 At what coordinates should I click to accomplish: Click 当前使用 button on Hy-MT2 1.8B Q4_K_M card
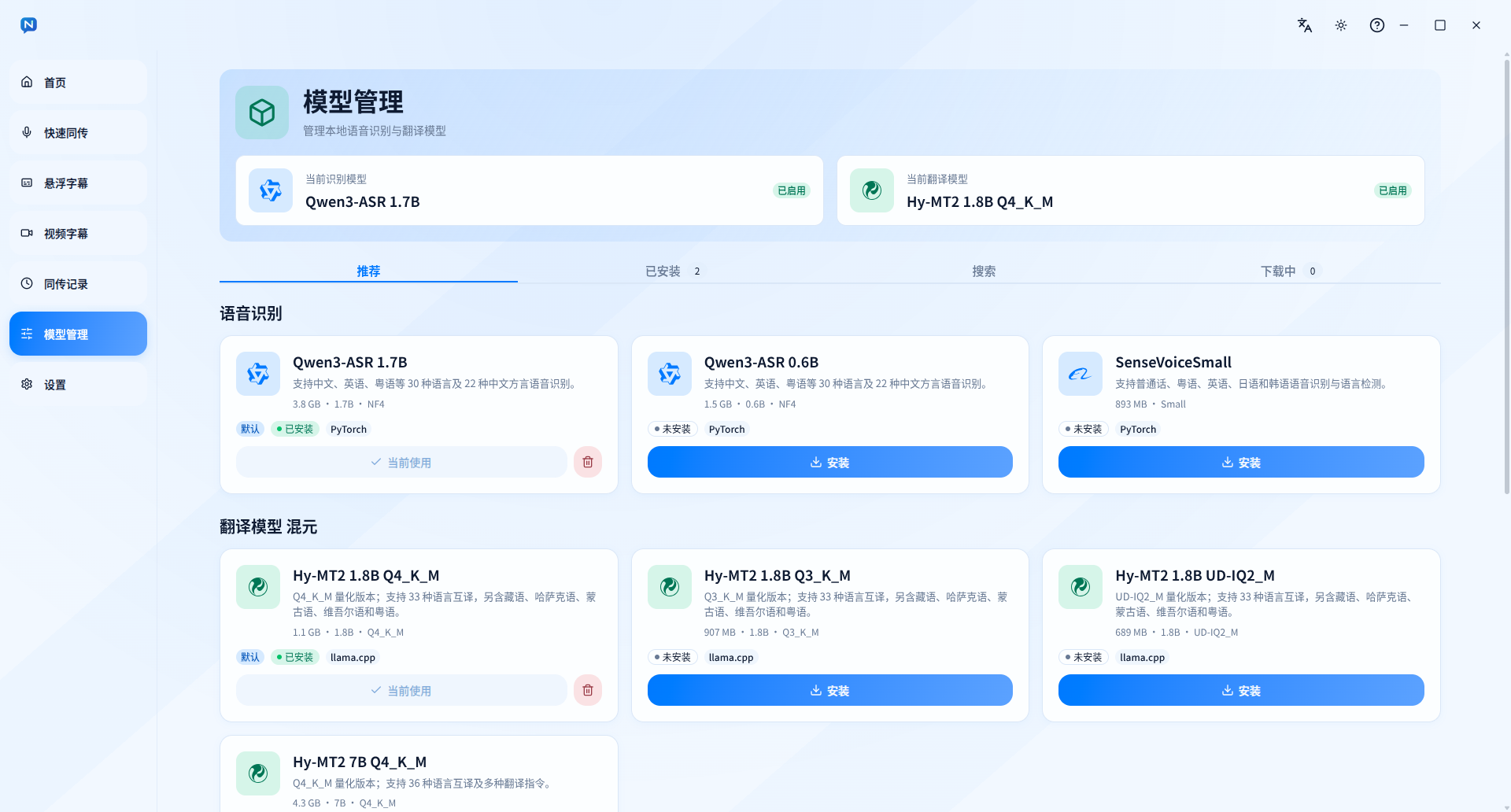[401, 690]
